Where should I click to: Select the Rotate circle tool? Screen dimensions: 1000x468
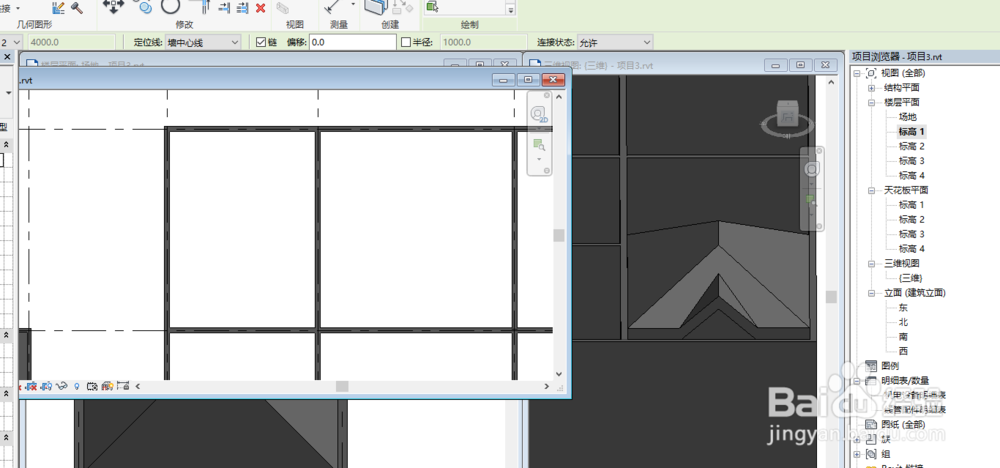pyautogui.click(x=170, y=6)
